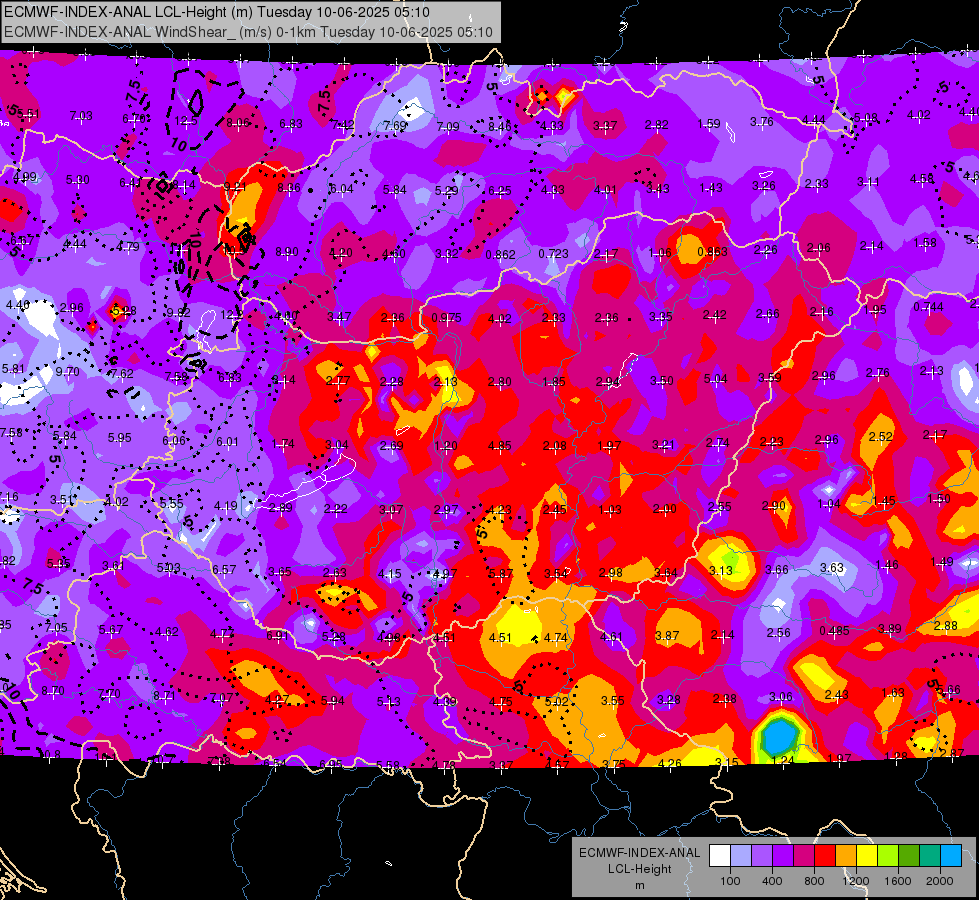The width and height of the screenshot is (979, 900).
Task: Click the wind shear value 3.55
Action: click(x=612, y=701)
